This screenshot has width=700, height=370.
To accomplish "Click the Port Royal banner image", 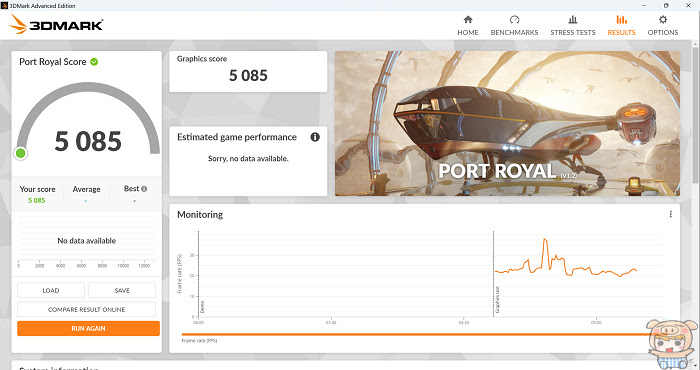I will (508, 123).
